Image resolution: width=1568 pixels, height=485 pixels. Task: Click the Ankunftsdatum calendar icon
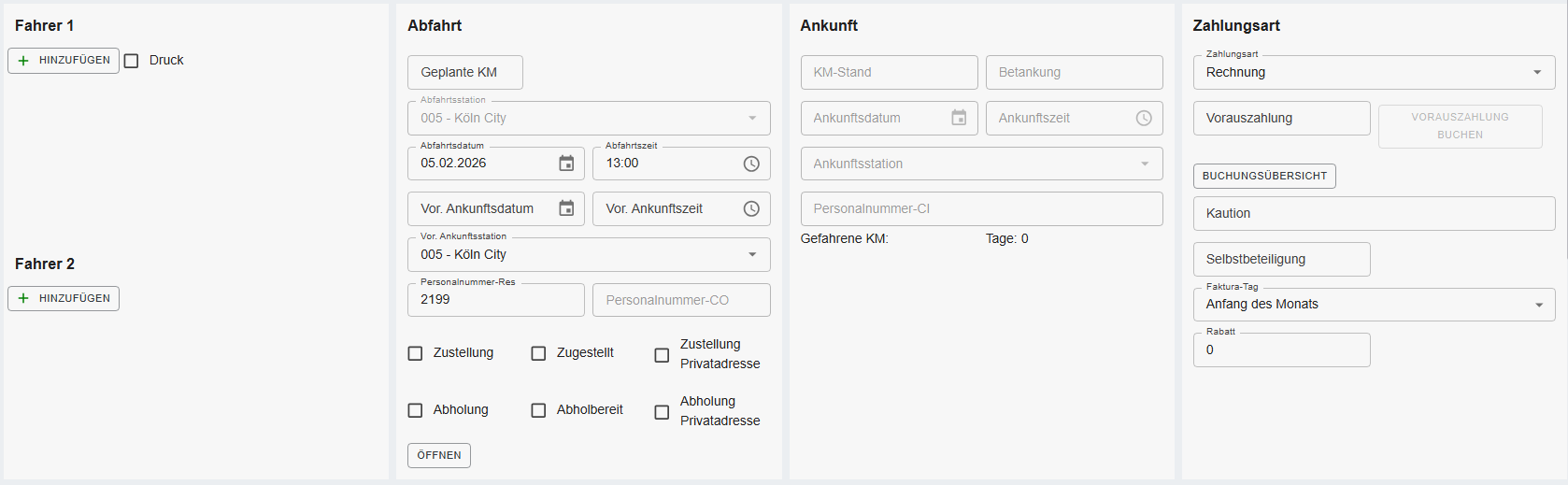(x=959, y=118)
